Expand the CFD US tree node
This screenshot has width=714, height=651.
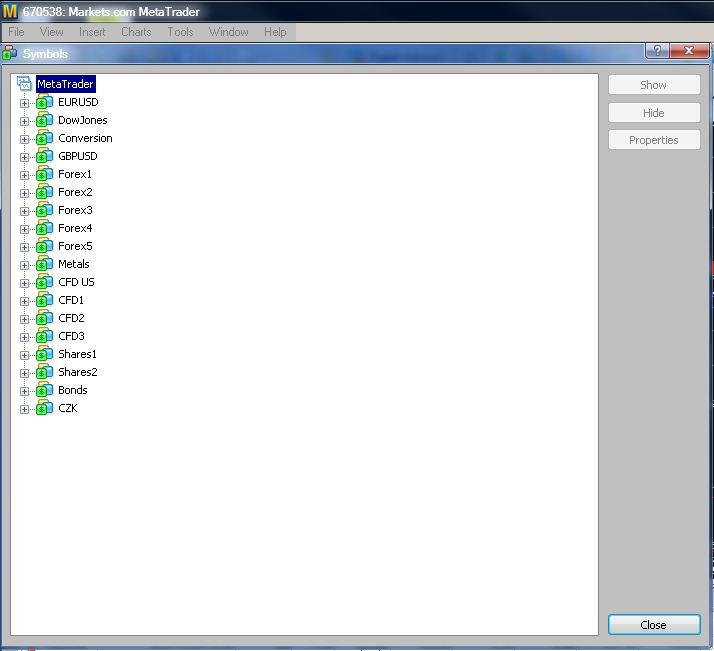point(24,283)
